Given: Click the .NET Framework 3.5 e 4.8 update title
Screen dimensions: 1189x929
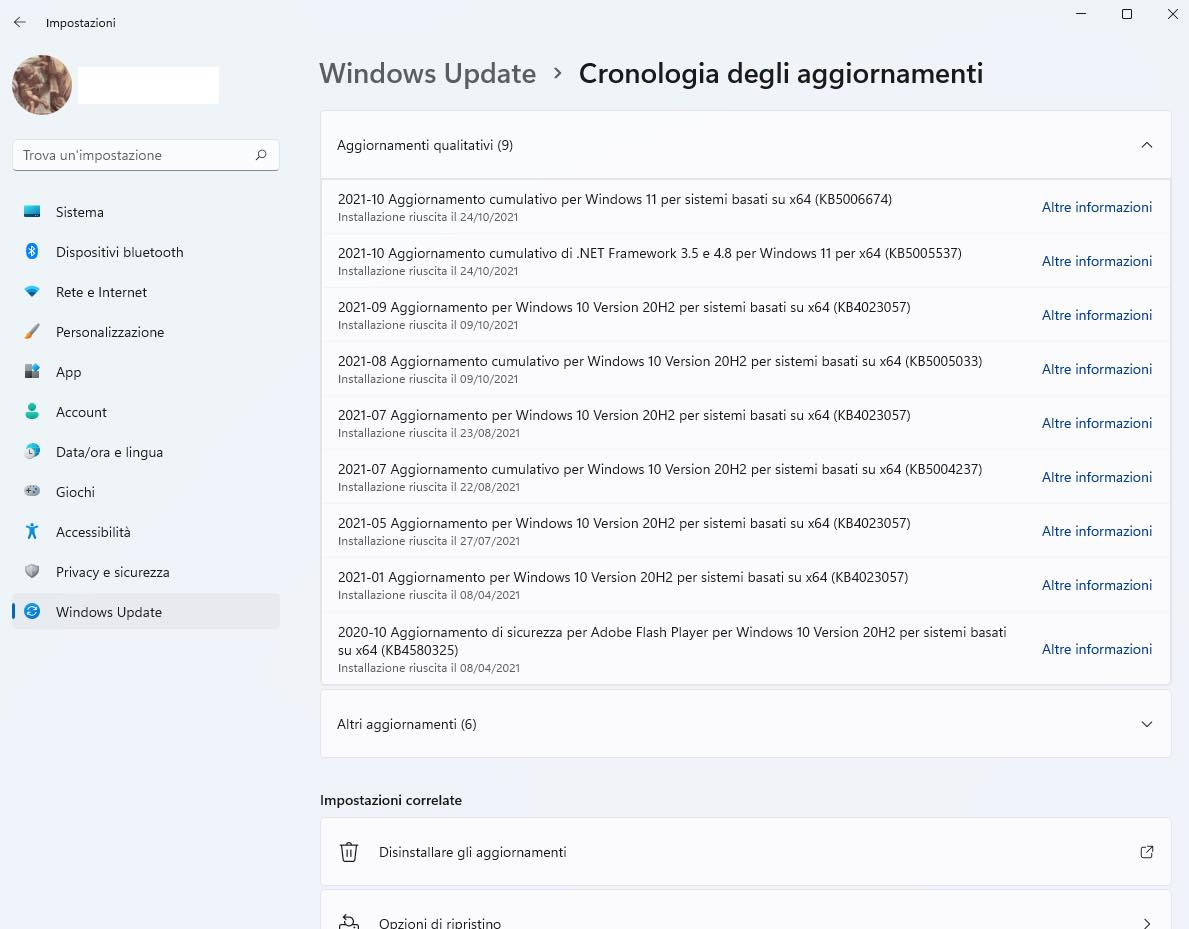Looking at the screenshot, I should tap(649, 253).
